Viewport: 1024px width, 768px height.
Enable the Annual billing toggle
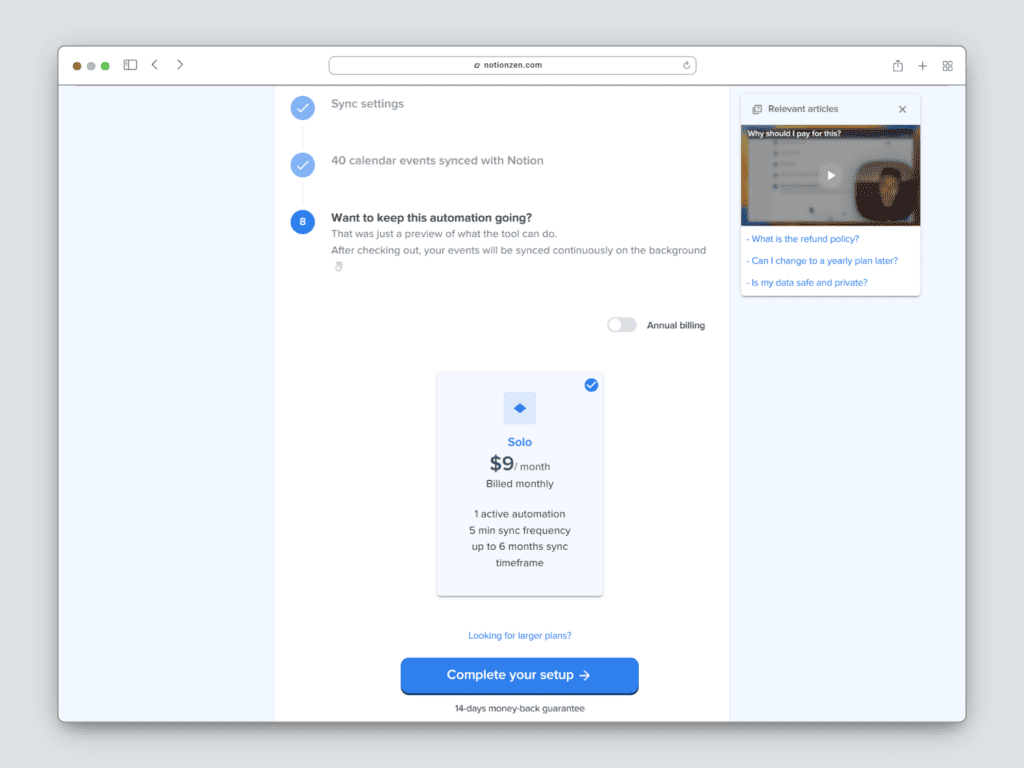[621, 325]
